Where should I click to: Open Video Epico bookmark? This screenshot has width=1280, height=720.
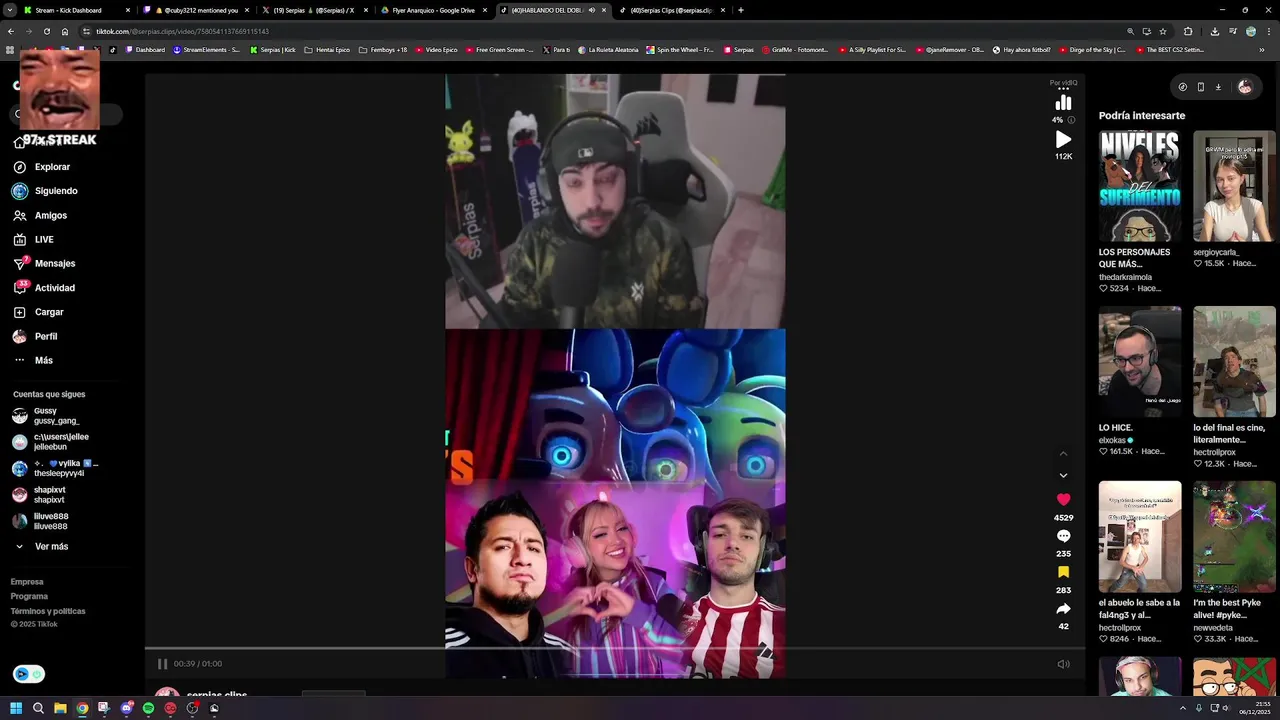436,49
